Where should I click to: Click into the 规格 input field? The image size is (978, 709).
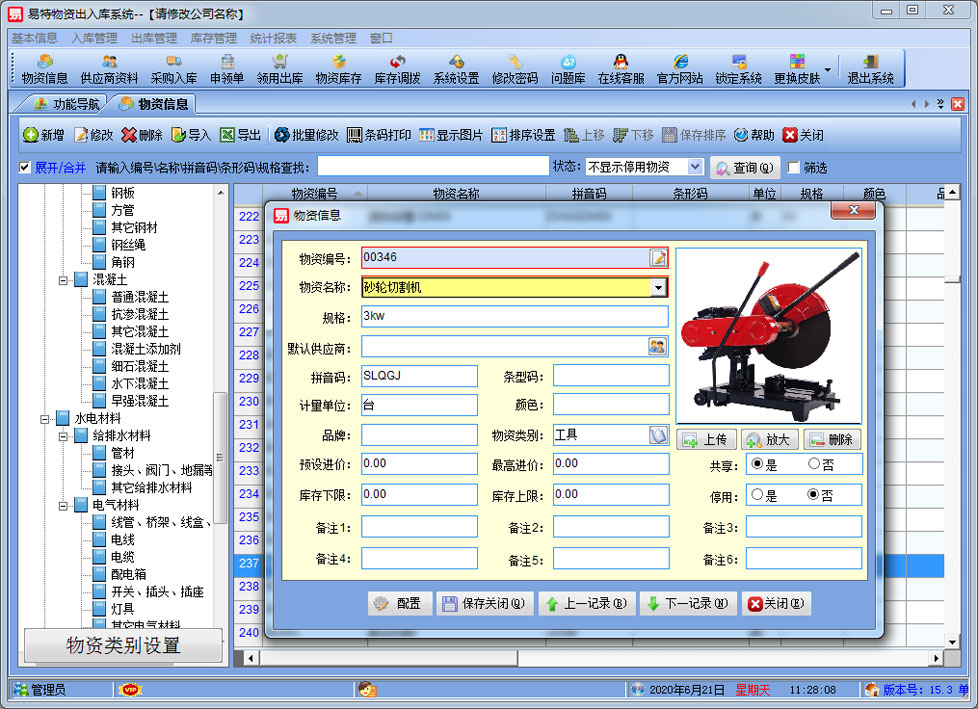tap(514, 316)
